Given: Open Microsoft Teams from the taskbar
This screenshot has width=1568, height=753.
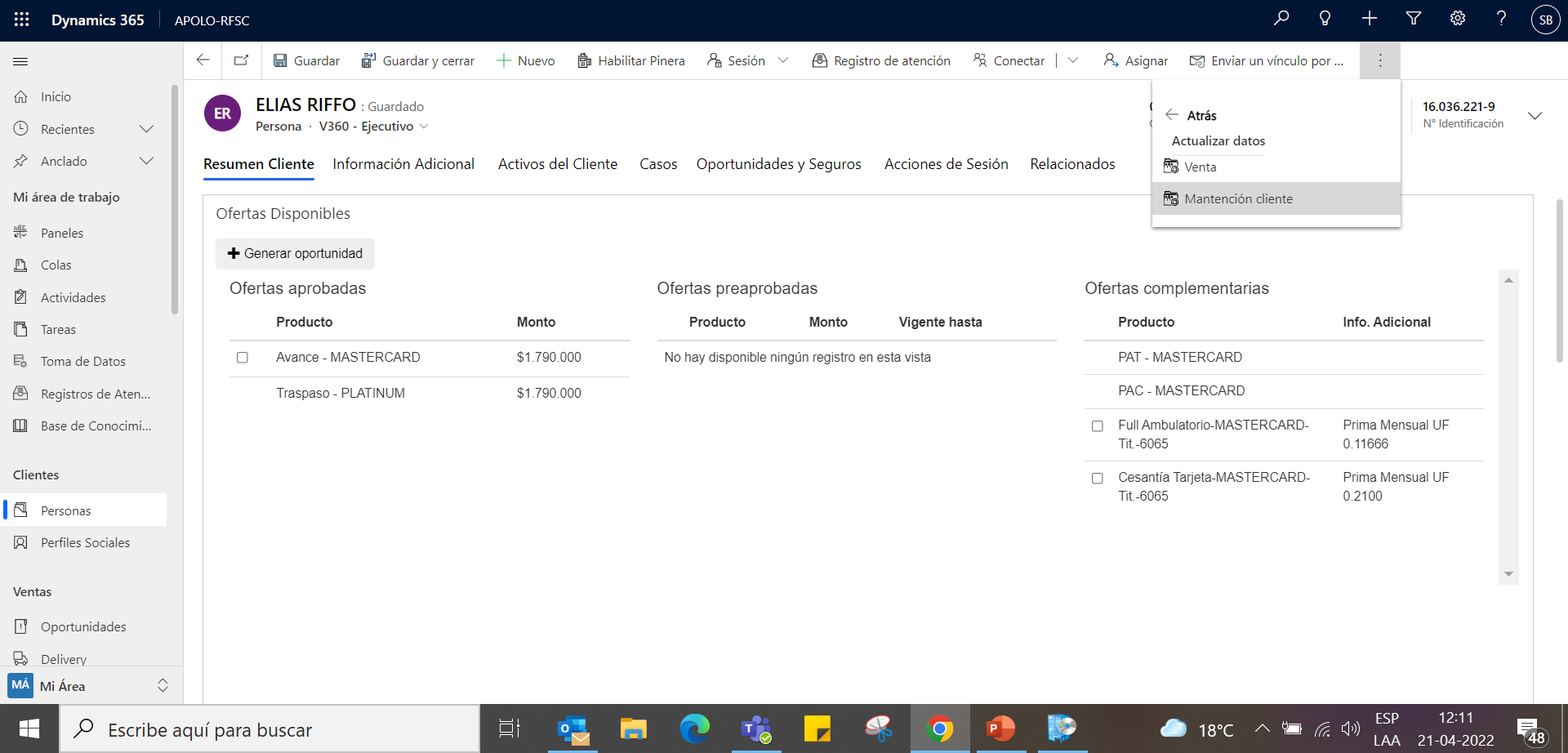Looking at the screenshot, I should coord(756,728).
